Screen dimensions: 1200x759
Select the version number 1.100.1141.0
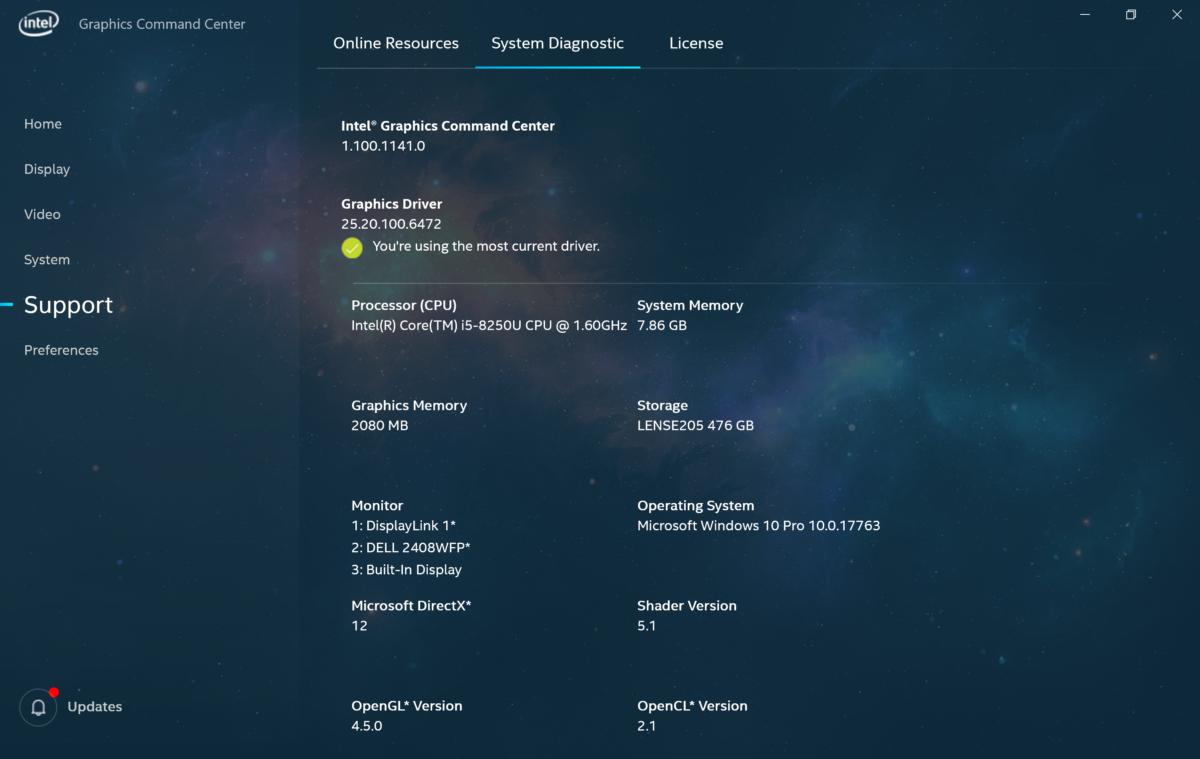383,146
